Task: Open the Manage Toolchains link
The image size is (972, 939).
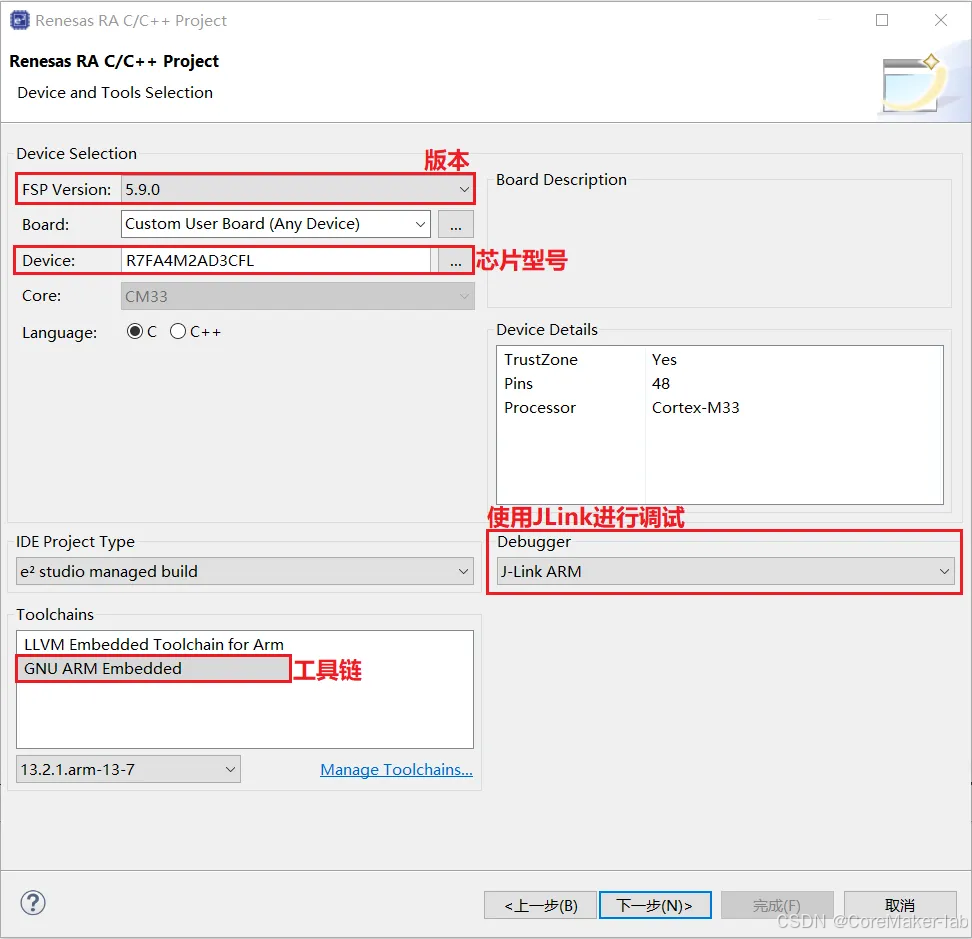Action: 396,770
